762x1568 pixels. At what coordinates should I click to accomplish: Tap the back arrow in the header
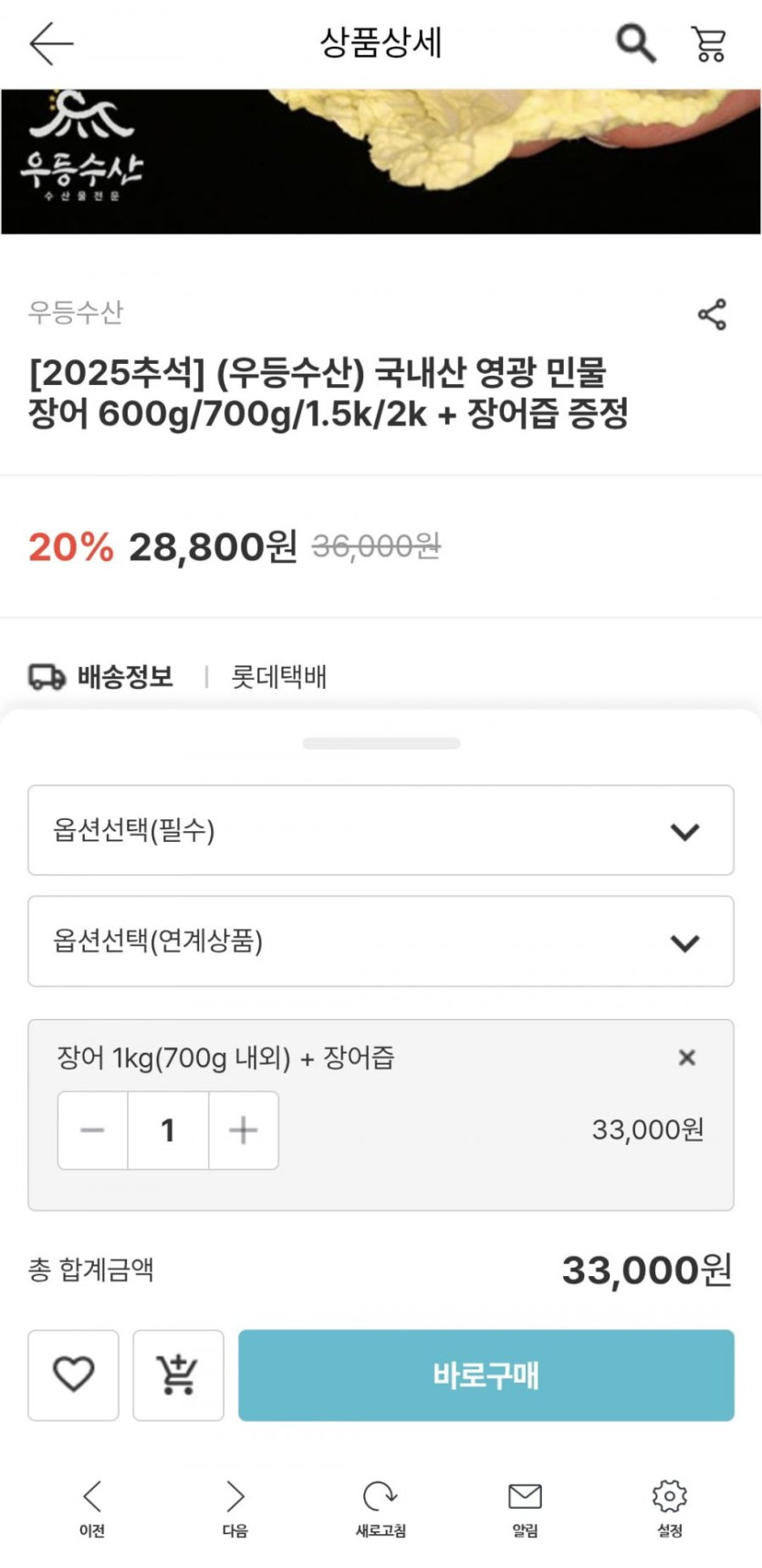click(51, 43)
